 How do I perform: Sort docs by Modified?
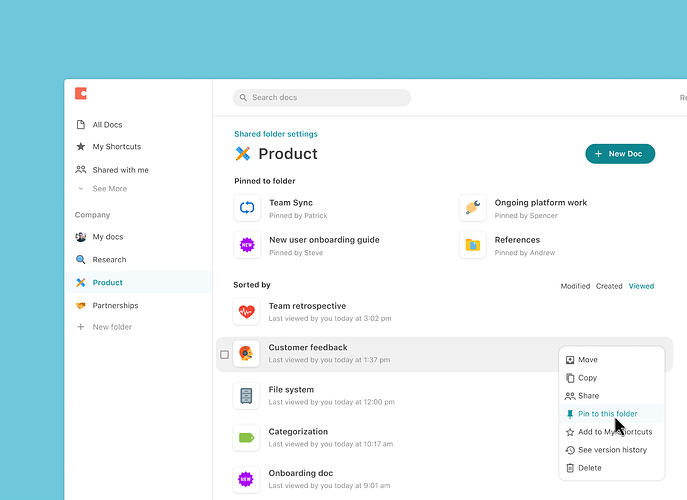tap(575, 286)
